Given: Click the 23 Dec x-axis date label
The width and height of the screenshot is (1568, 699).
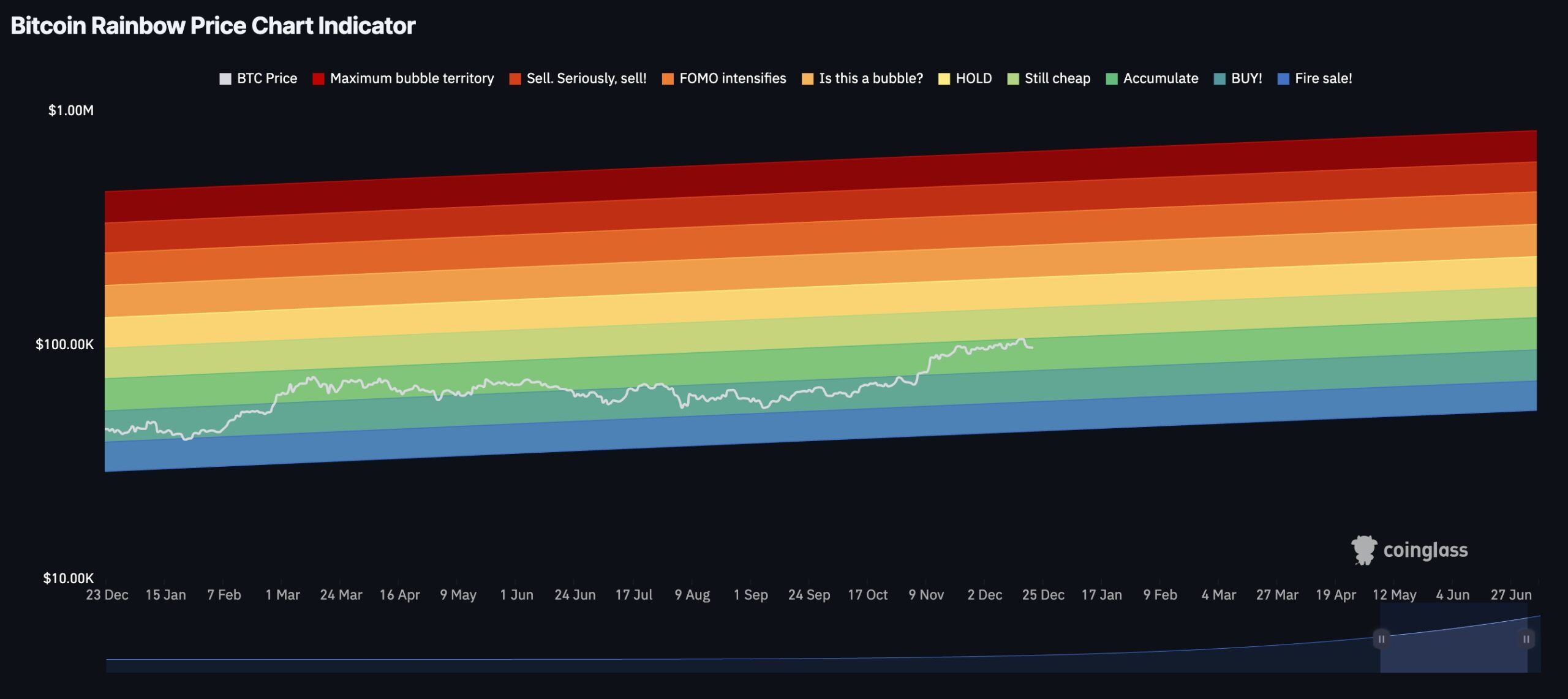Looking at the screenshot, I should click(107, 595).
